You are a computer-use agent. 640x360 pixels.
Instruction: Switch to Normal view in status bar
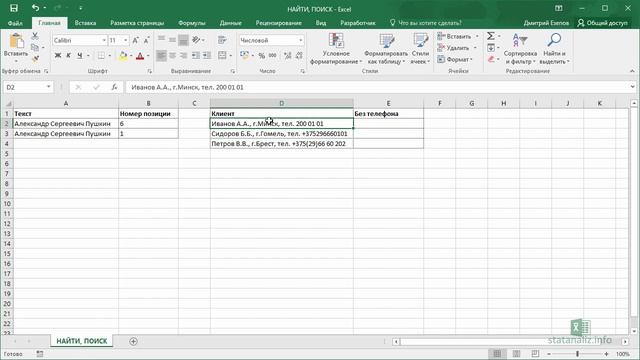pyautogui.click(x=497, y=354)
